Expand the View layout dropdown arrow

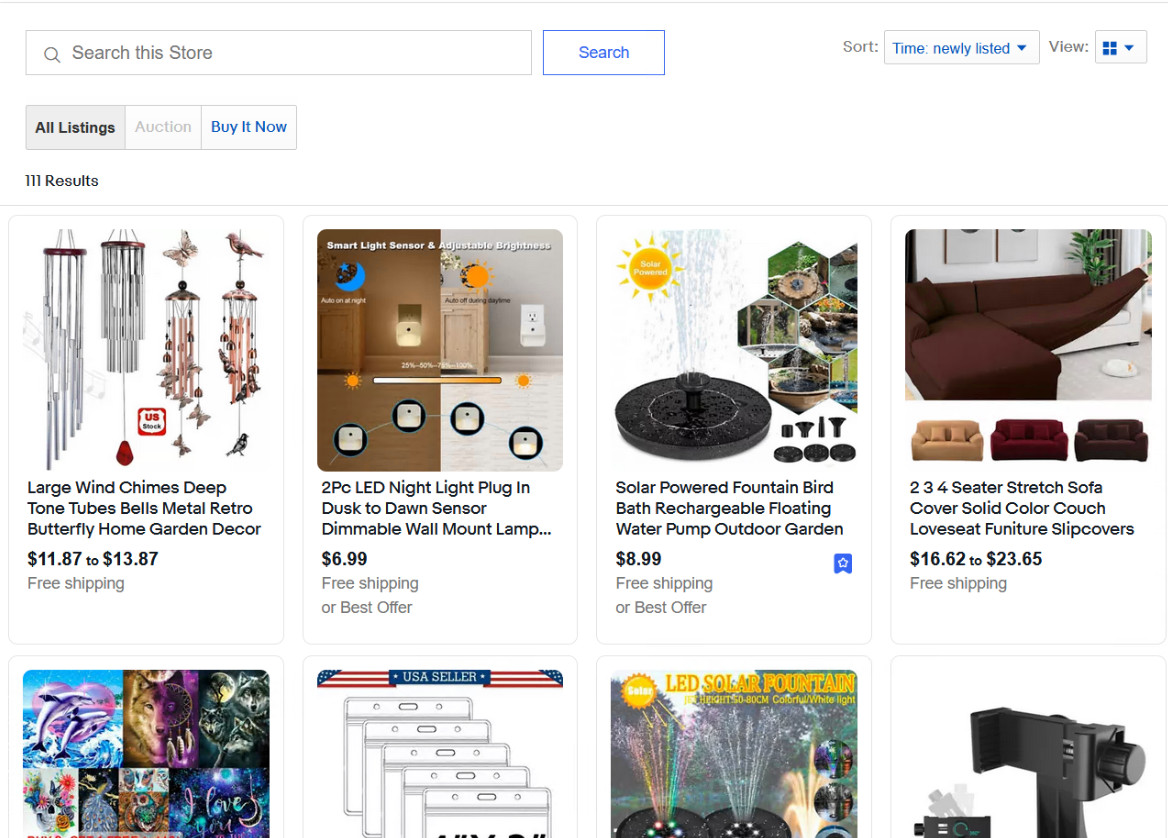1130,48
